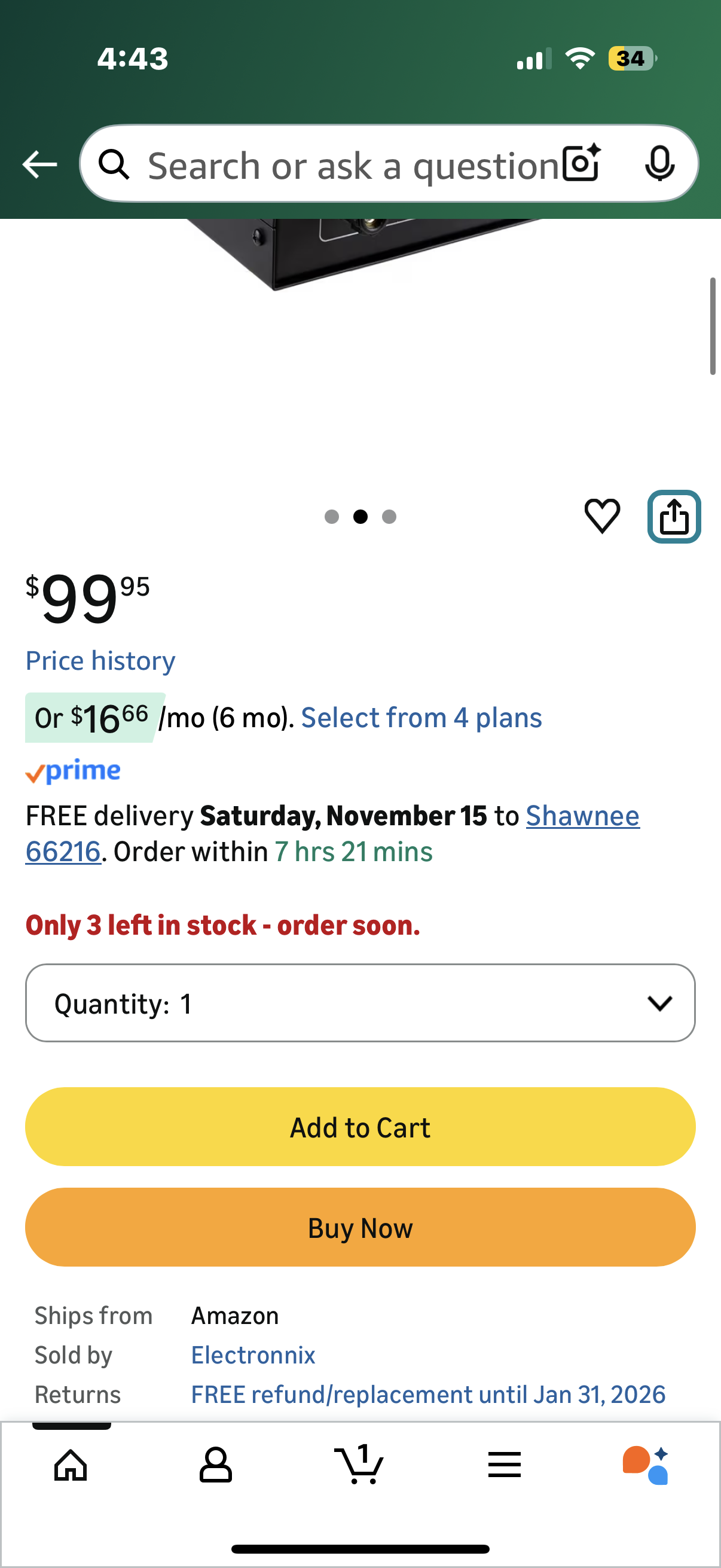Open the shopping cart tab

pyautogui.click(x=359, y=1465)
